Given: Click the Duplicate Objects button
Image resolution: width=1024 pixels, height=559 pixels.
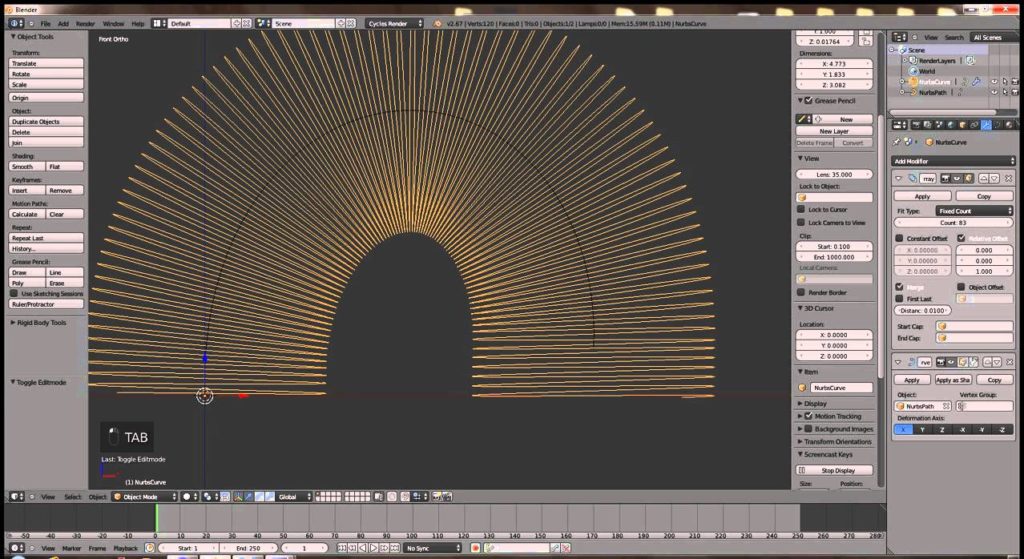Looking at the screenshot, I should (46, 122).
